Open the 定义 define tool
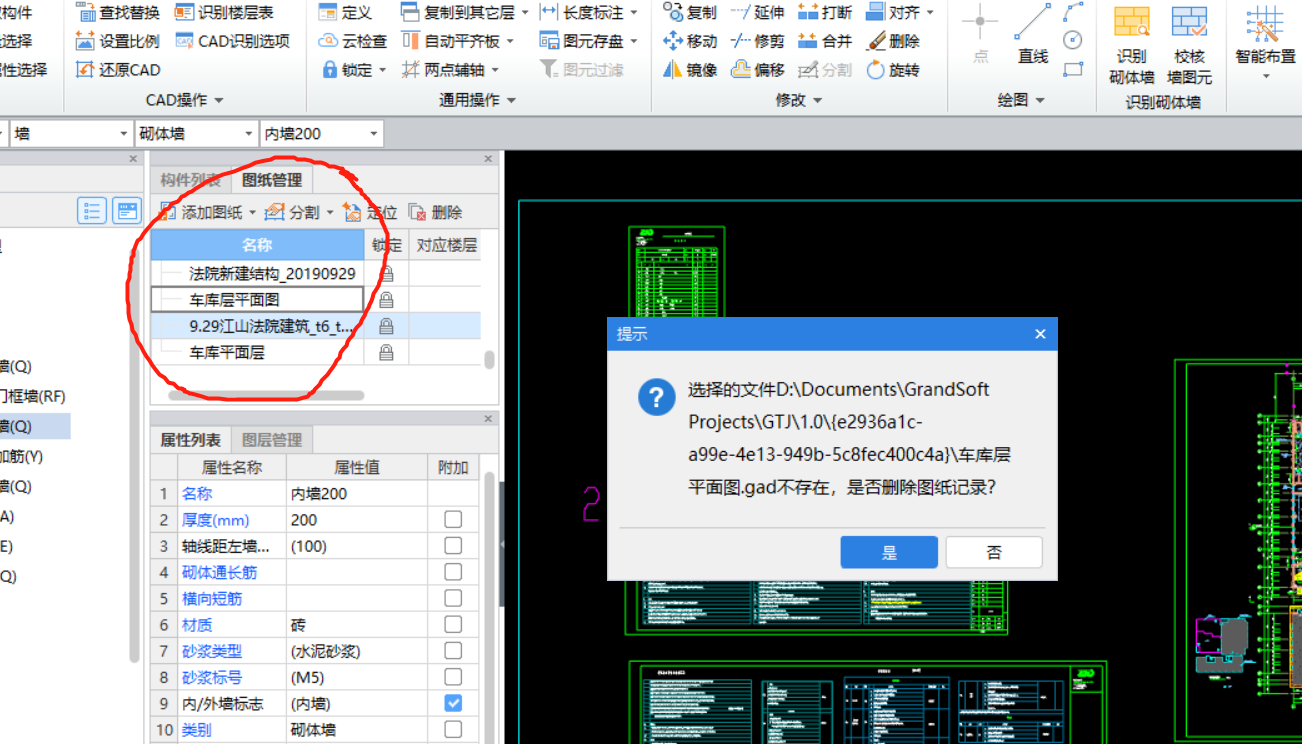This screenshot has width=1302, height=744. point(345,12)
